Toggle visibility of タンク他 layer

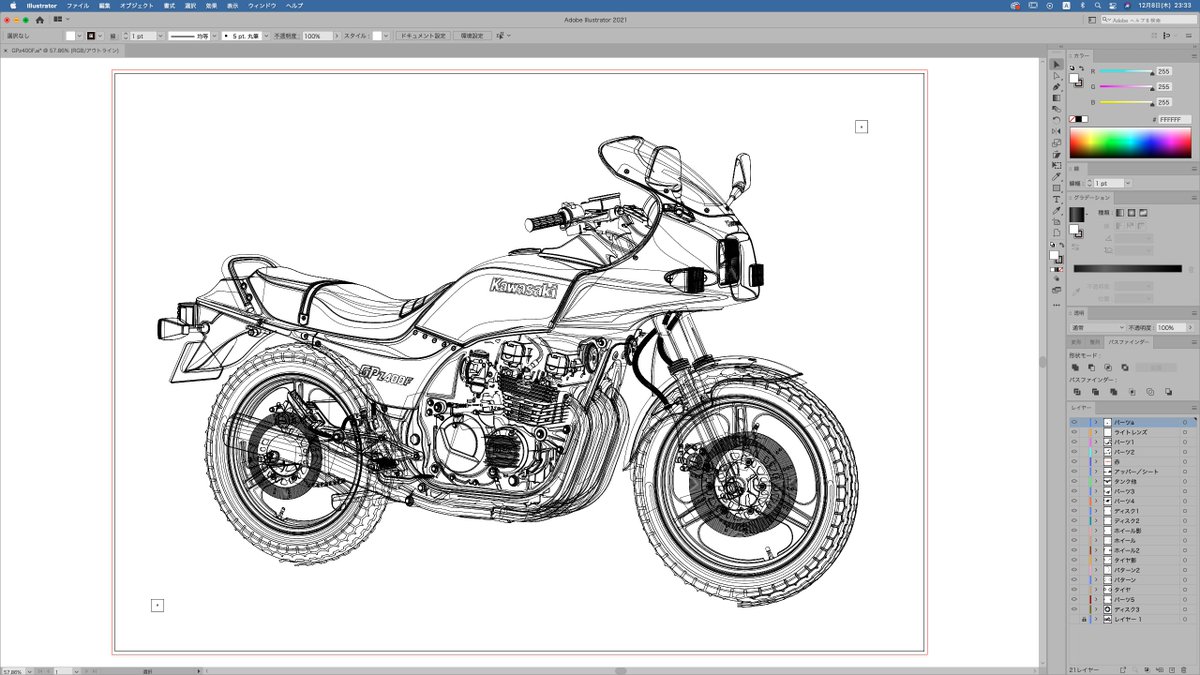tap(1074, 481)
